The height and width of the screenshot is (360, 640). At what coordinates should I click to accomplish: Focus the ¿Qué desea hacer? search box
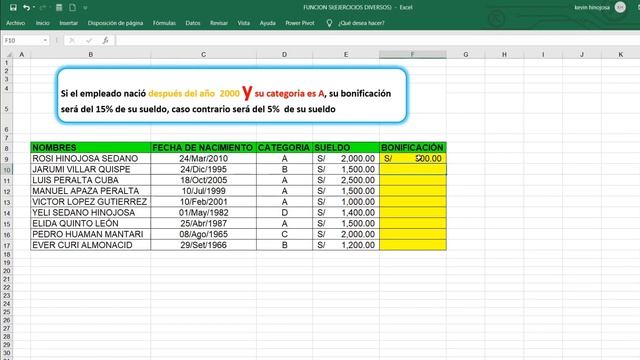pos(361,23)
